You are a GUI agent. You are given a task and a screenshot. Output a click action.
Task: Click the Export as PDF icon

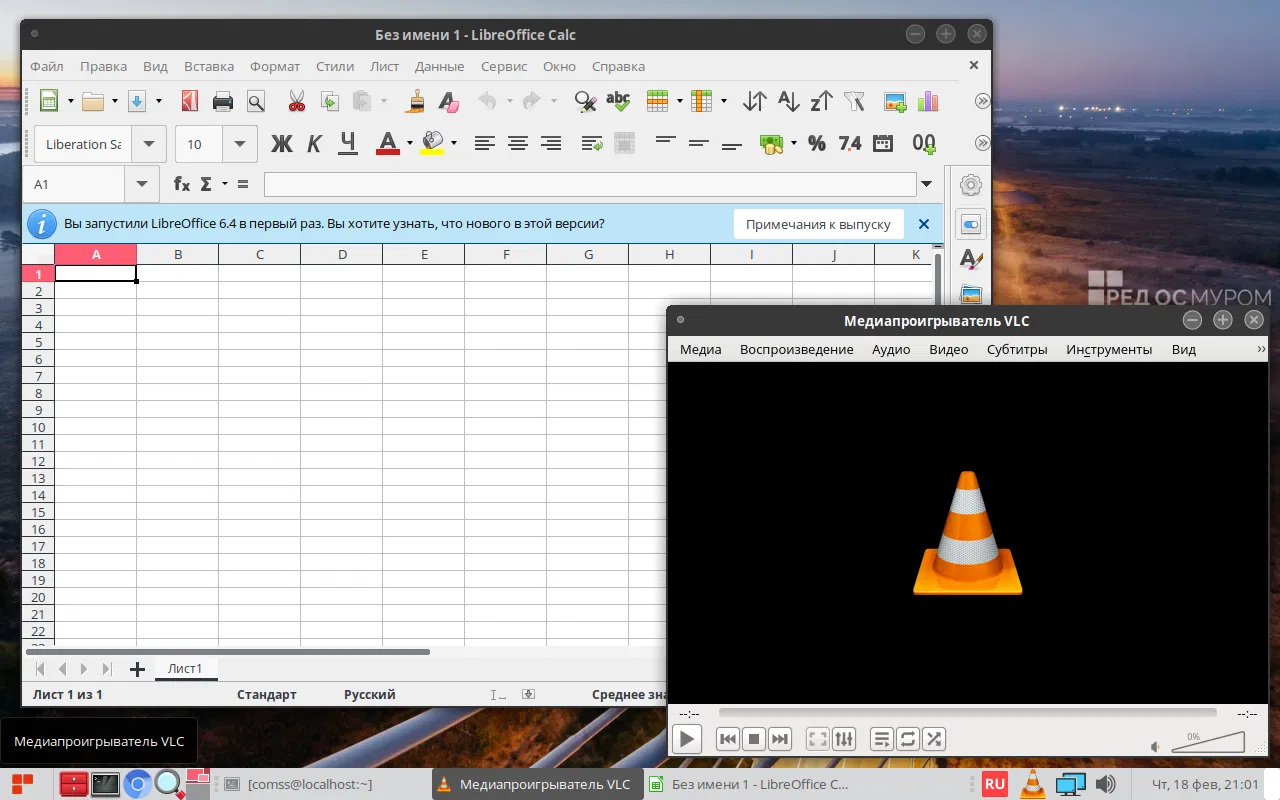click(x=189, y=101)
